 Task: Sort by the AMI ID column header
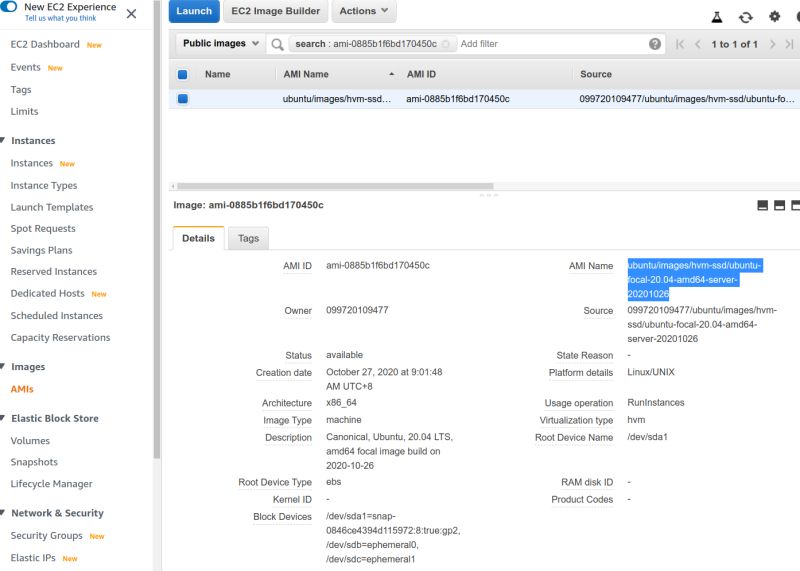tap(421, 75)
